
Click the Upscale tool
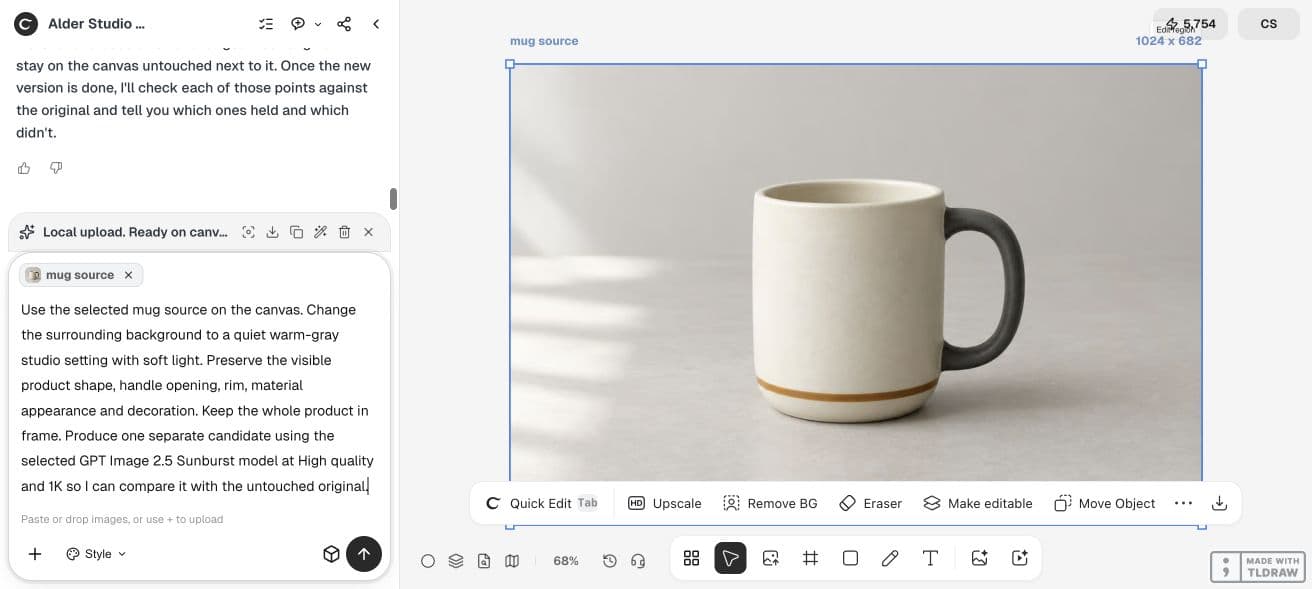click(x=665, y=503)
